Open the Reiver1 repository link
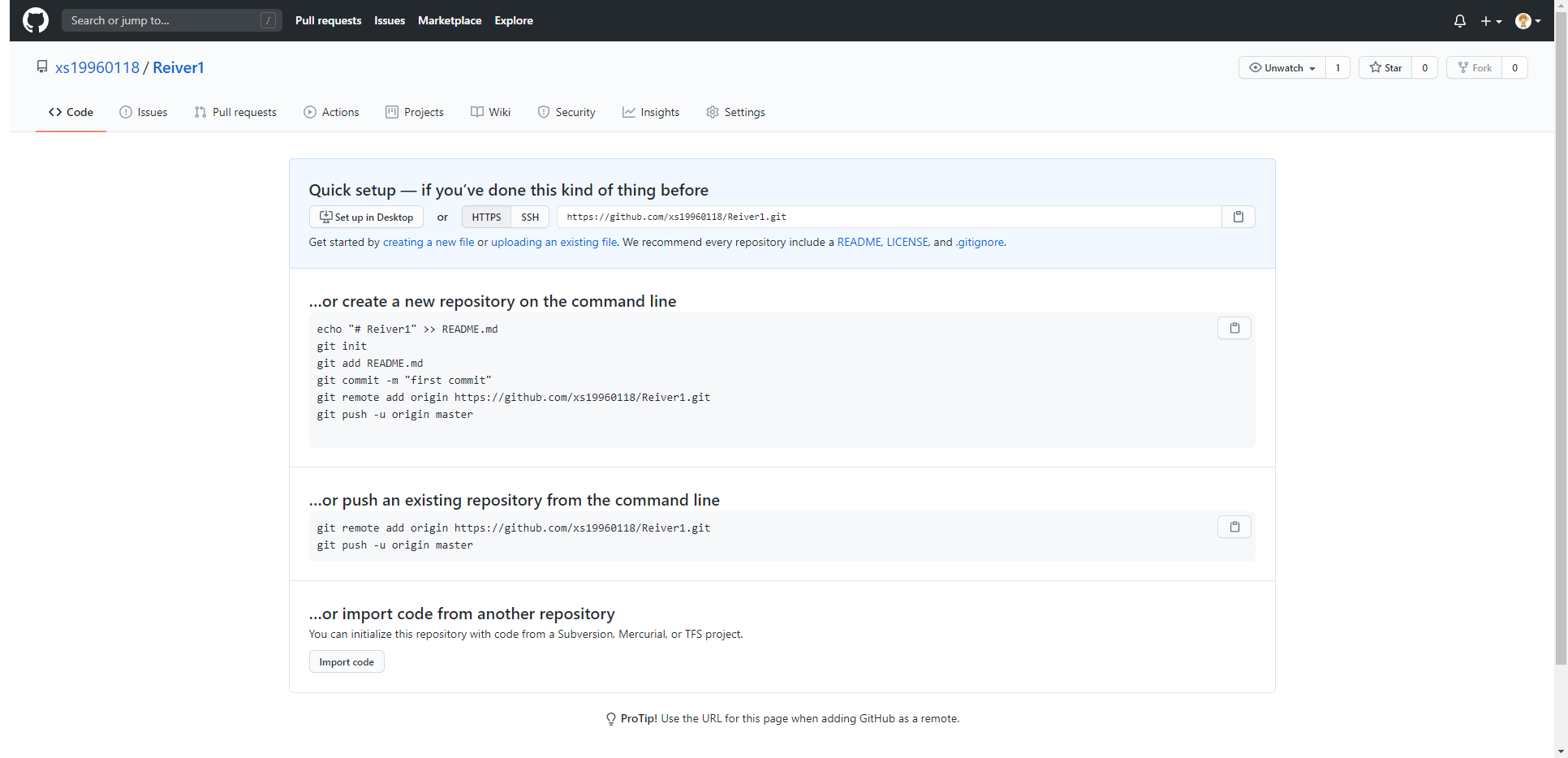The width and height of the screenshot is (1568, 758). [x=179, y=67]
